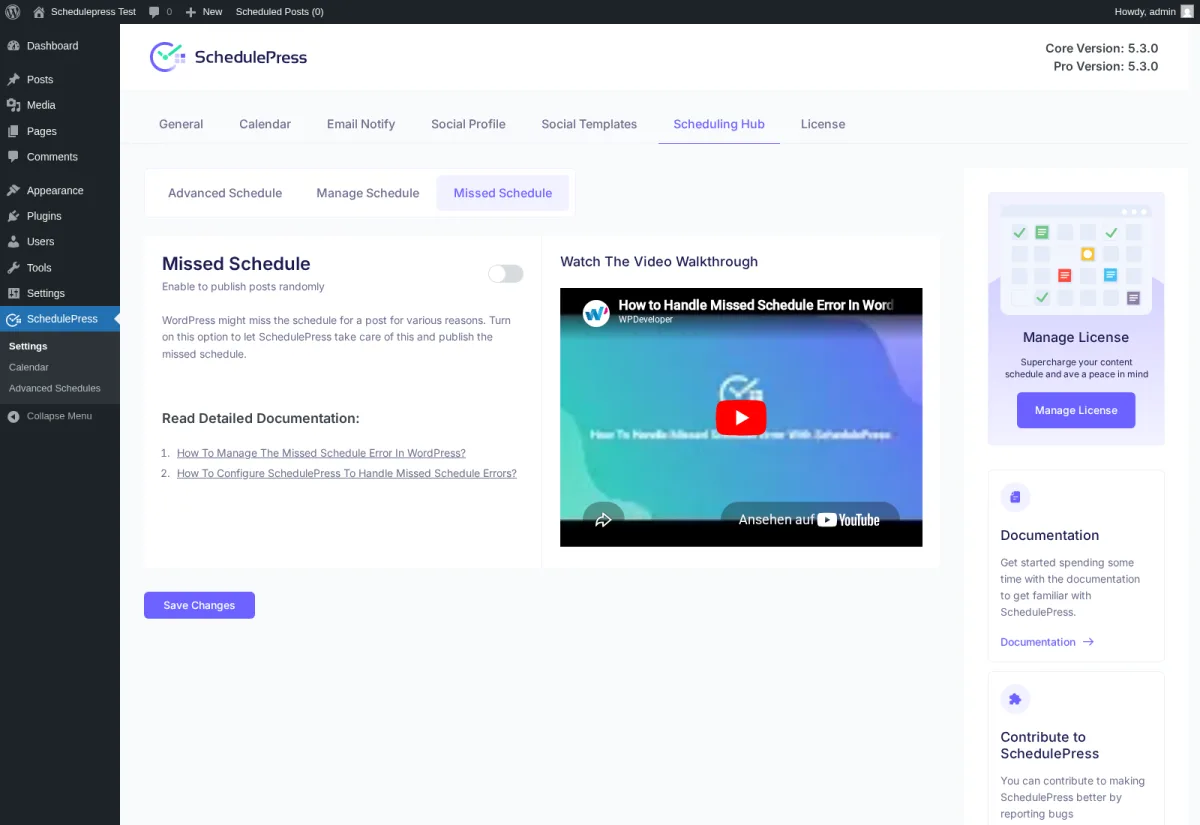Click the video share arrow icon
1200x825 pixels.
pos(603,520)
